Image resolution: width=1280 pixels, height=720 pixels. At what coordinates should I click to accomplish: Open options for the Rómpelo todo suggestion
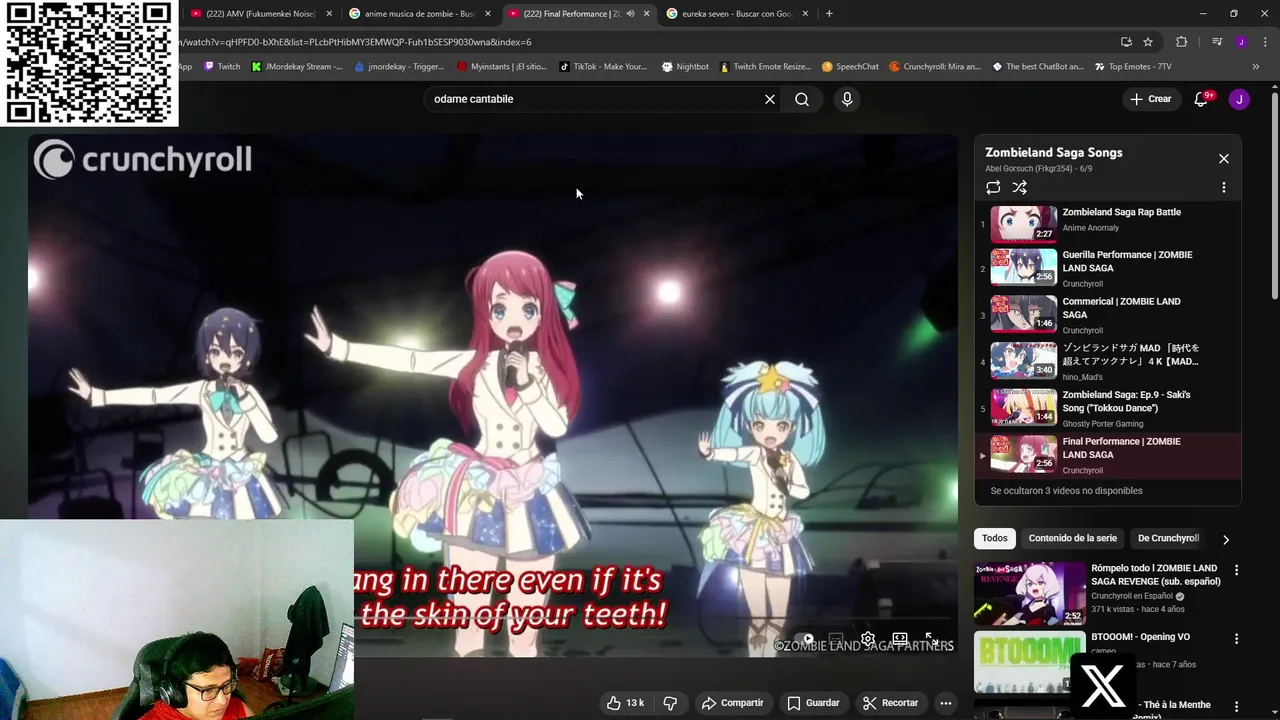(x=1236, y=570)
